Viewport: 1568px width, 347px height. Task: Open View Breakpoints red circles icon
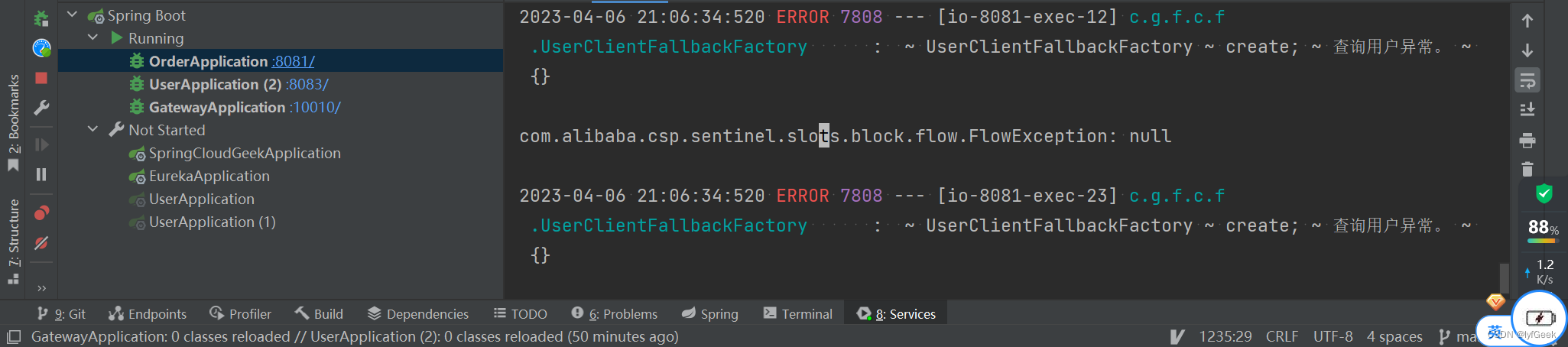tap(41, 212)
